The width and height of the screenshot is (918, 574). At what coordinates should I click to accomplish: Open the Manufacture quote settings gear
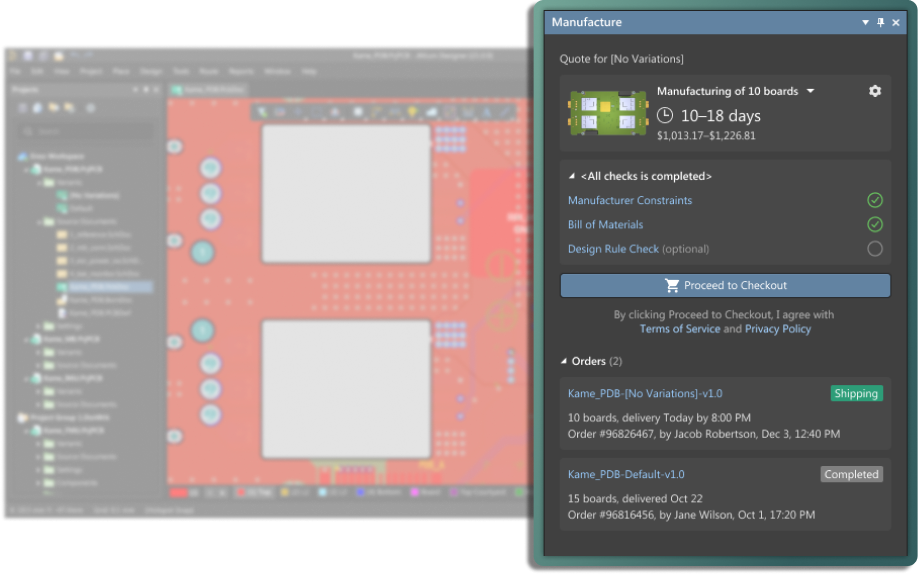click(x=875, y=91)
